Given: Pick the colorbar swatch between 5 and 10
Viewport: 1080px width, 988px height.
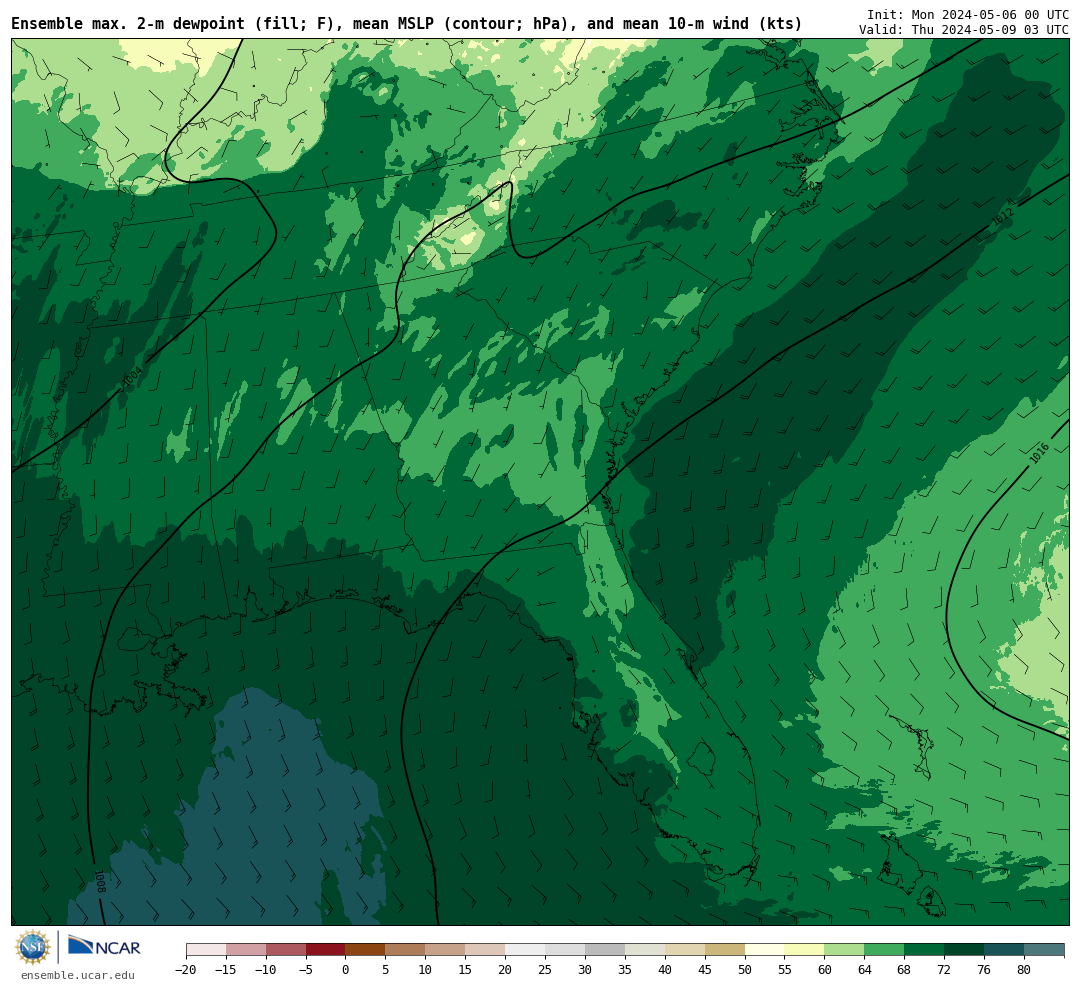Looking at the screenshot, I should tap(406, 950).
